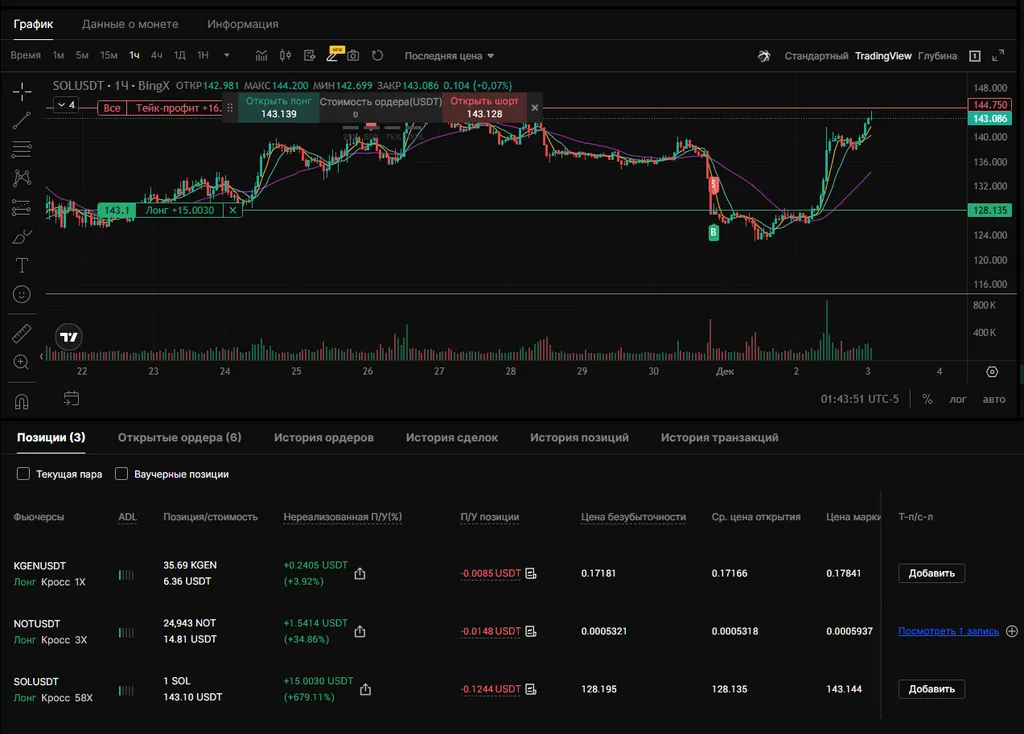
Task: Select the 4ч timeframe
Action: tap(157, 56)
